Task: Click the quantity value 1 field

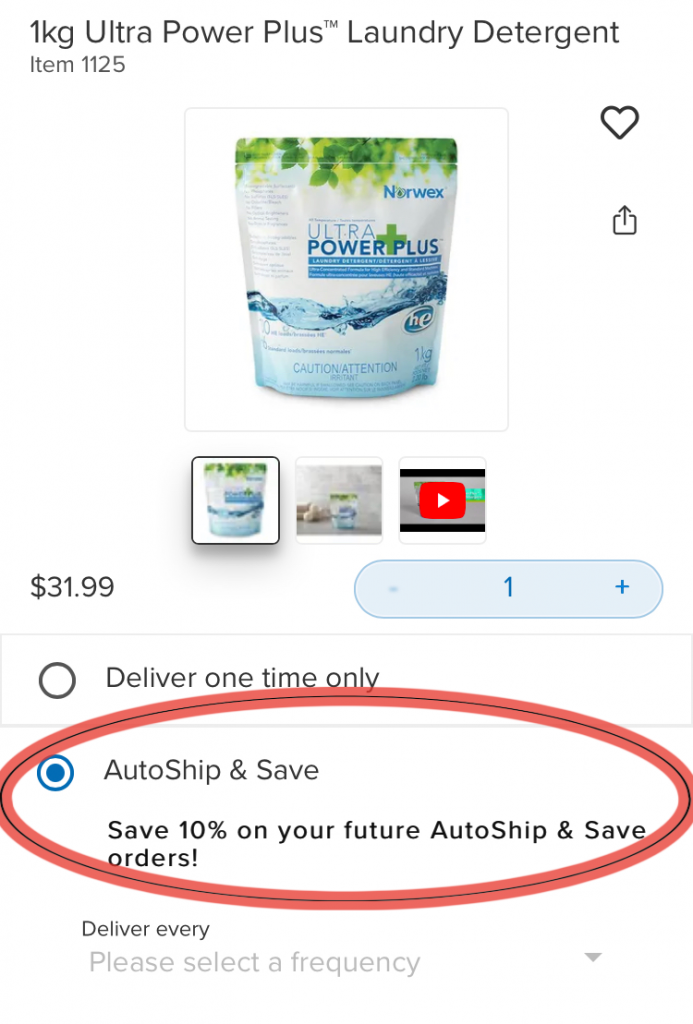Action: point(508,587)
